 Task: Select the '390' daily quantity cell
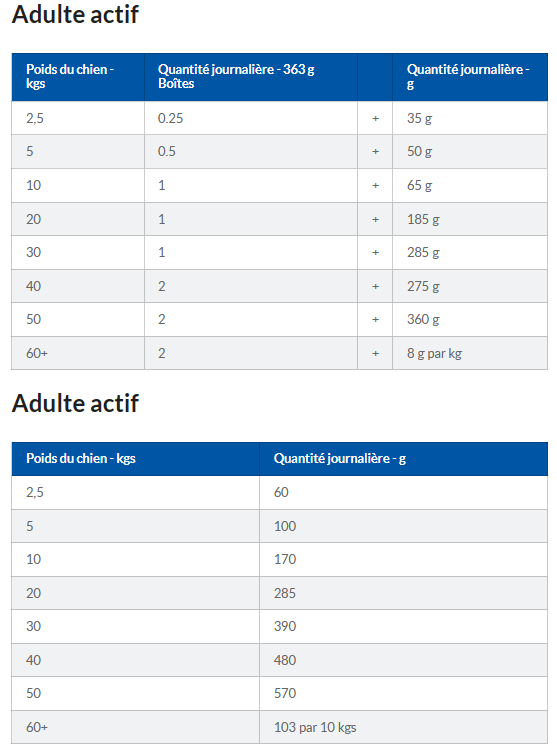403,626
